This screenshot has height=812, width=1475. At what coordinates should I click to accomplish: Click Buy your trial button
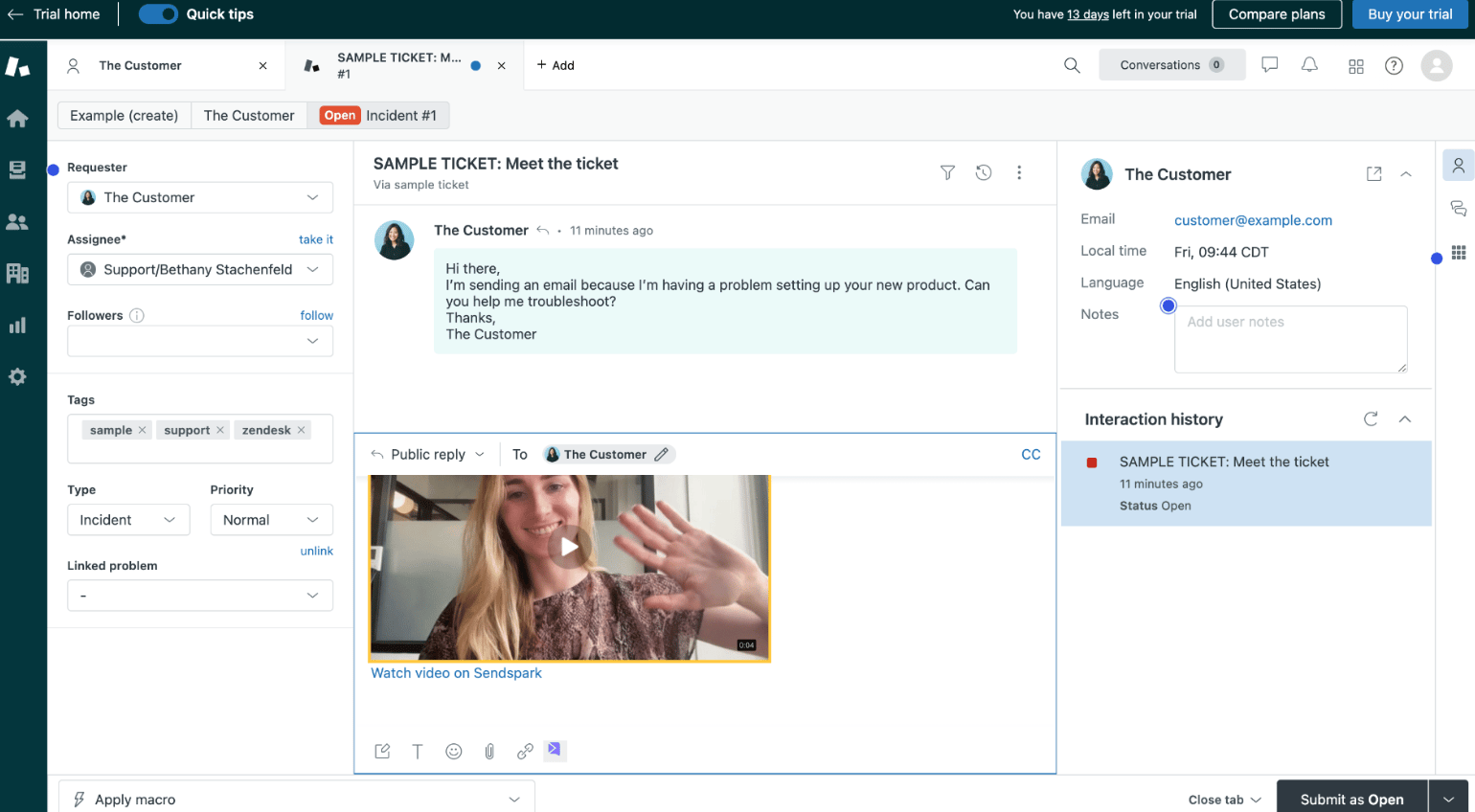(x=1410, y=14)
